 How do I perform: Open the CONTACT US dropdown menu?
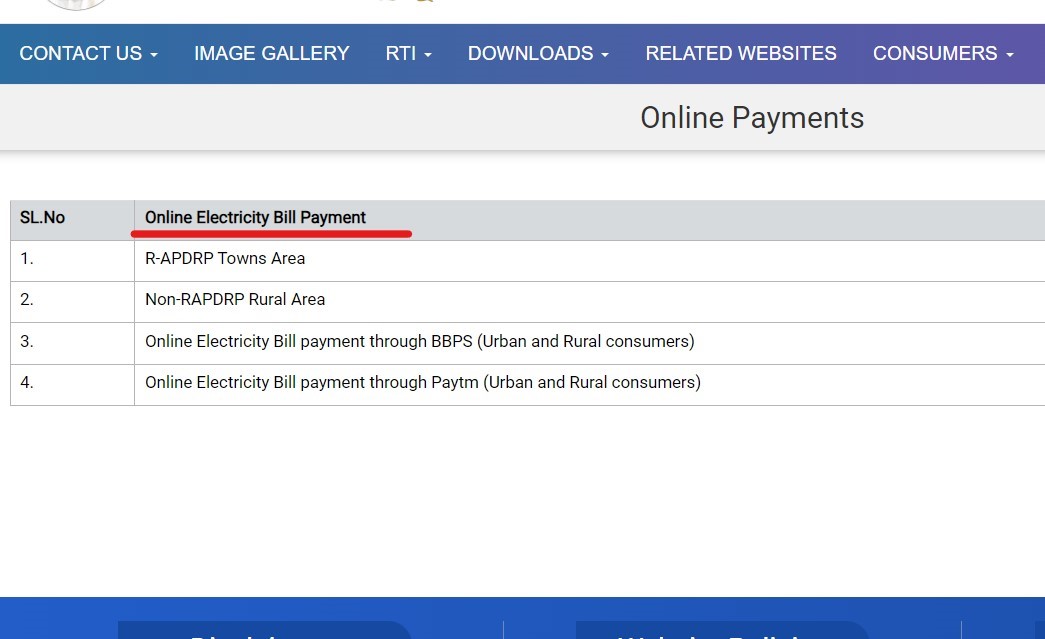[88, 53]
